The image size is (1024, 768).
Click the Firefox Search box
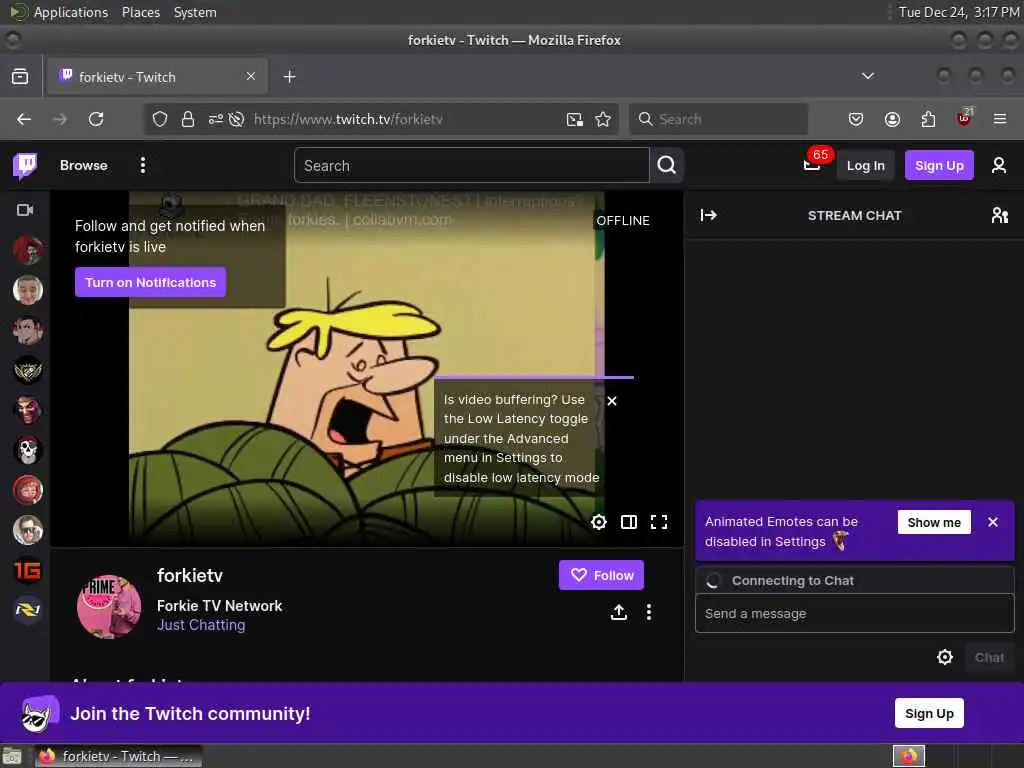[718, 119]
